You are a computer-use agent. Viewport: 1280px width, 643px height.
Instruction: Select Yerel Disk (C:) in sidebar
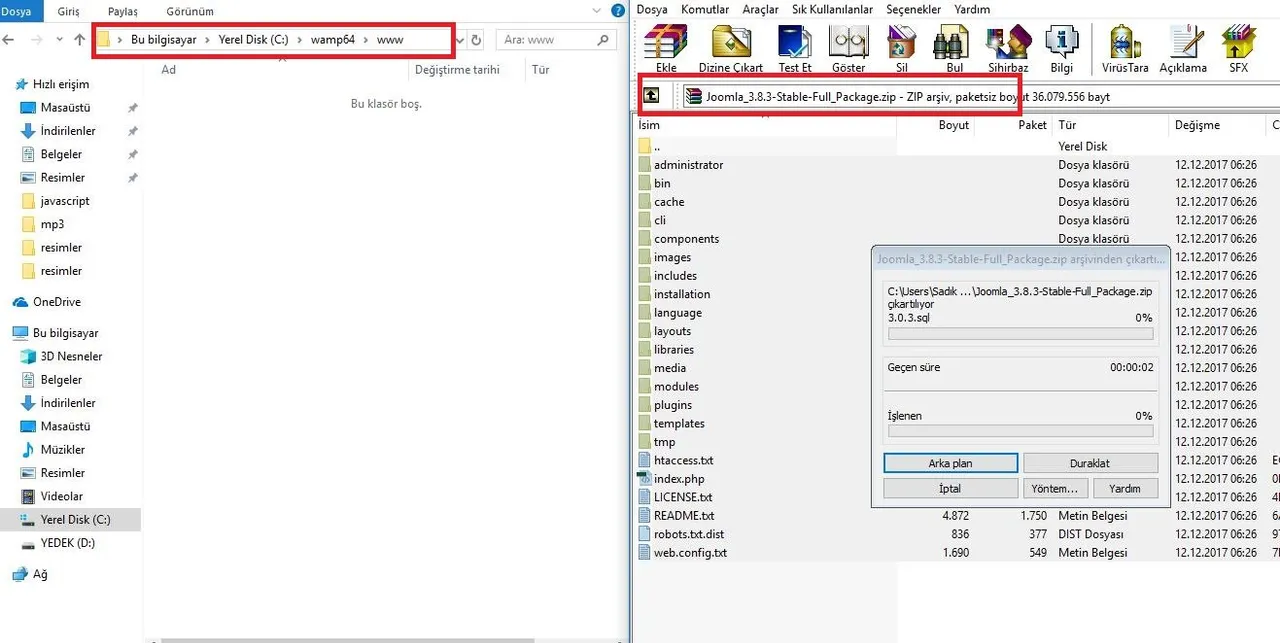click(x=70, y=519)
